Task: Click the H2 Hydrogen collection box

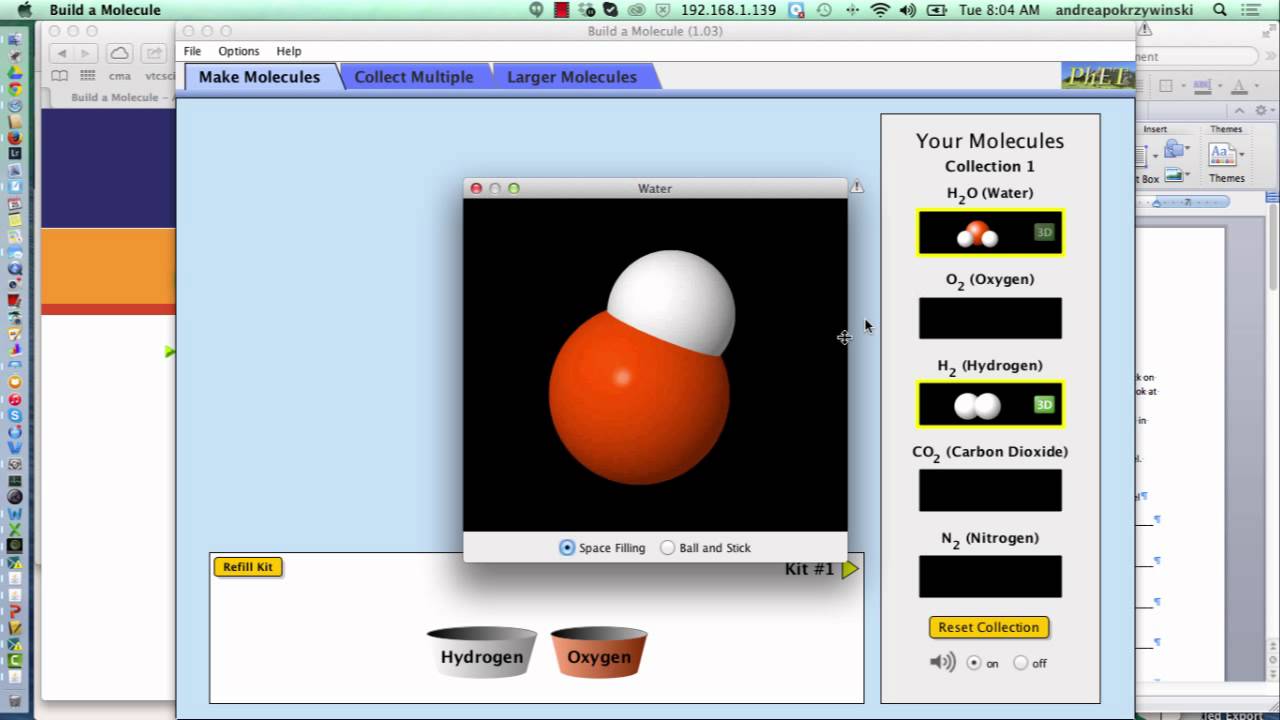Action: pos(990,404)
